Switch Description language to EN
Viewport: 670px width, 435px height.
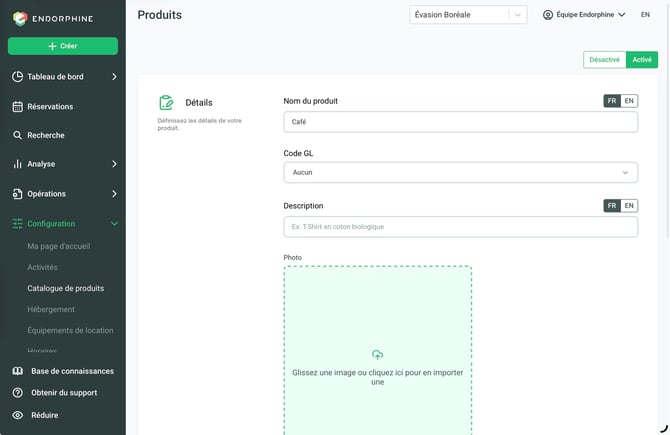click(x=629, y=206)
